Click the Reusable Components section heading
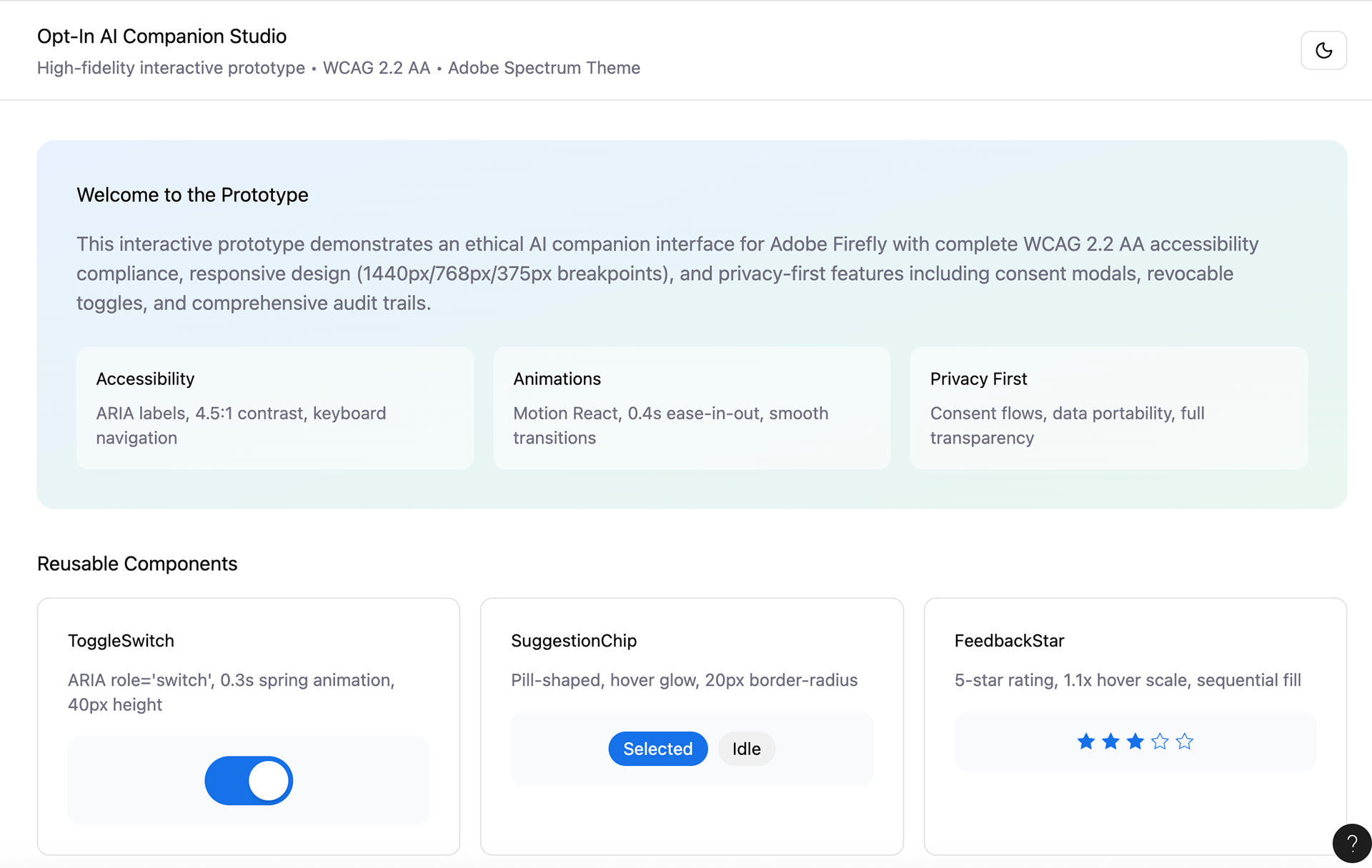The height and width of the screenshot is (868, 1372). [137, 564]
